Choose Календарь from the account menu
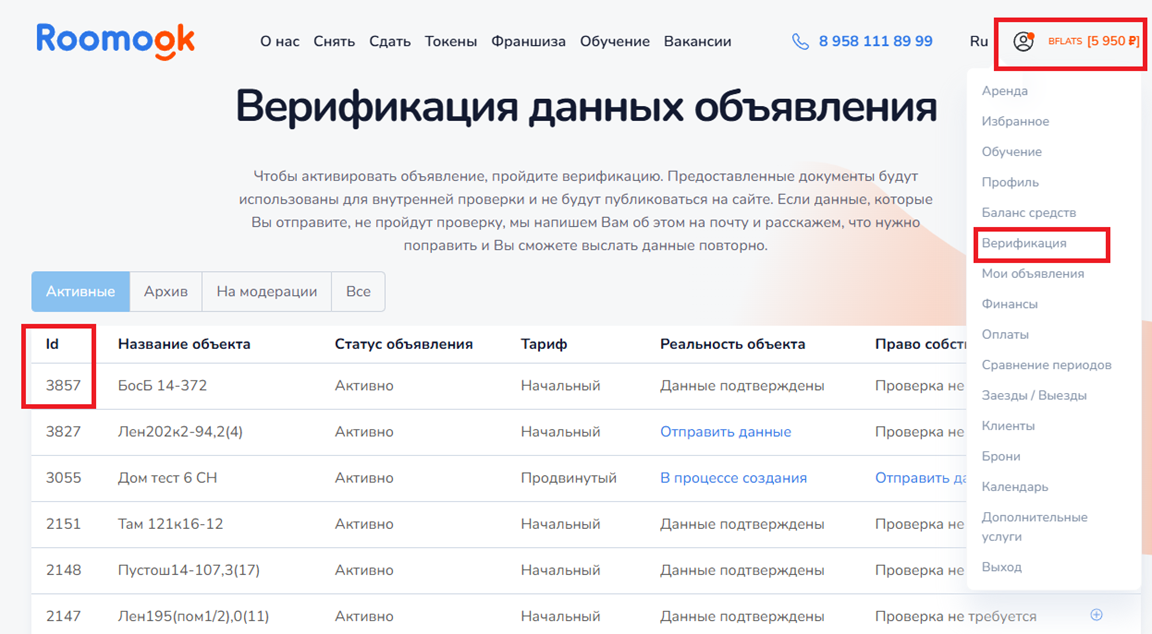The image size is (1152, 634). tap(1014, 487)
